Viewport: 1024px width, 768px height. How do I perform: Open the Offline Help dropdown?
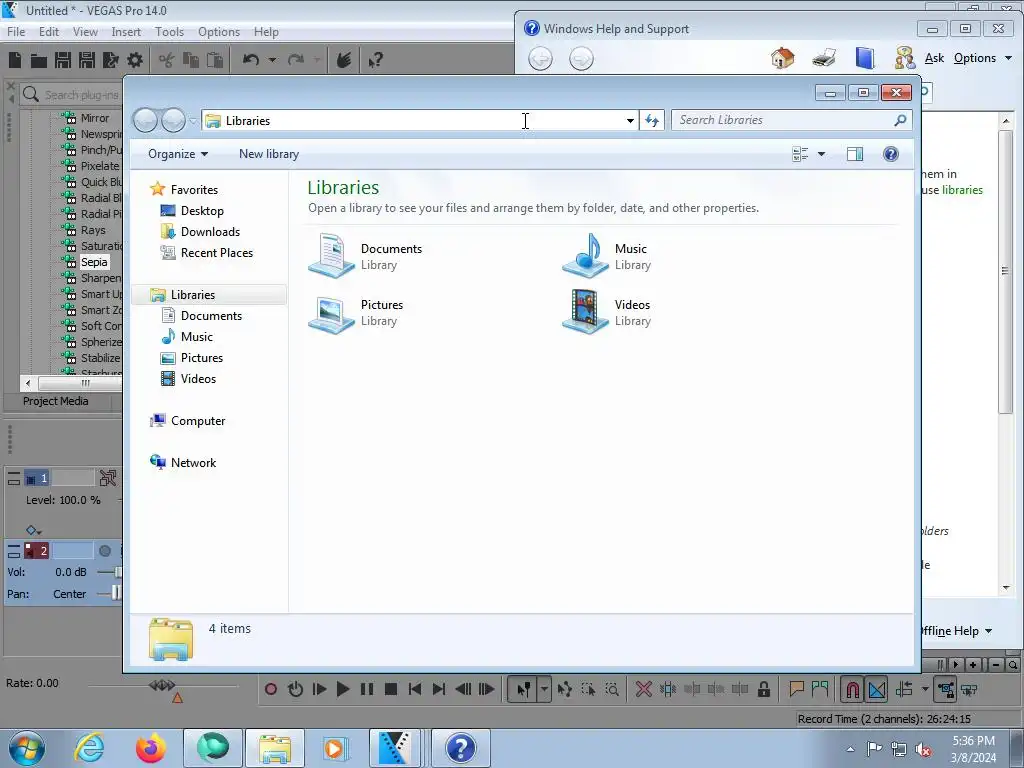956,631
